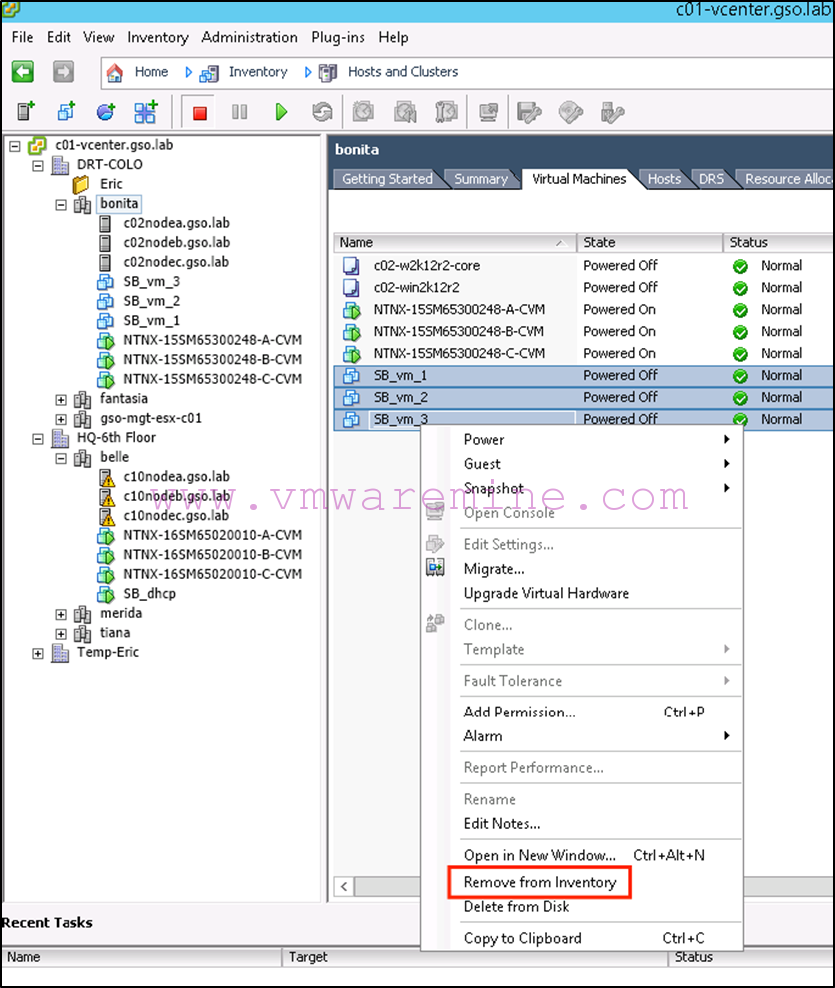
Task: Click the green Power On play icon
Action: point(281,112)
